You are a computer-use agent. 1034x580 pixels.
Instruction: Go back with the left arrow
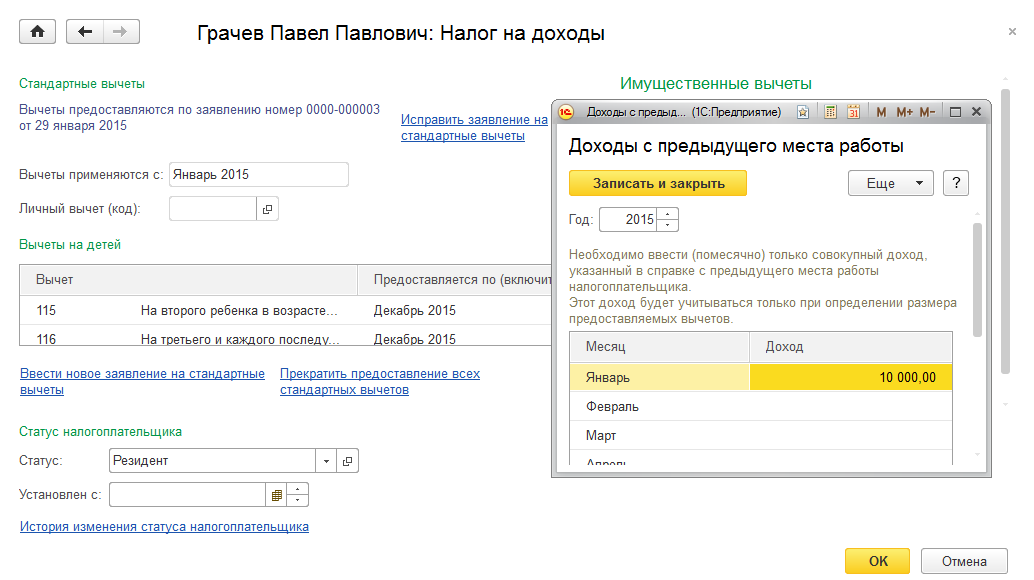[x=84, y=32]
